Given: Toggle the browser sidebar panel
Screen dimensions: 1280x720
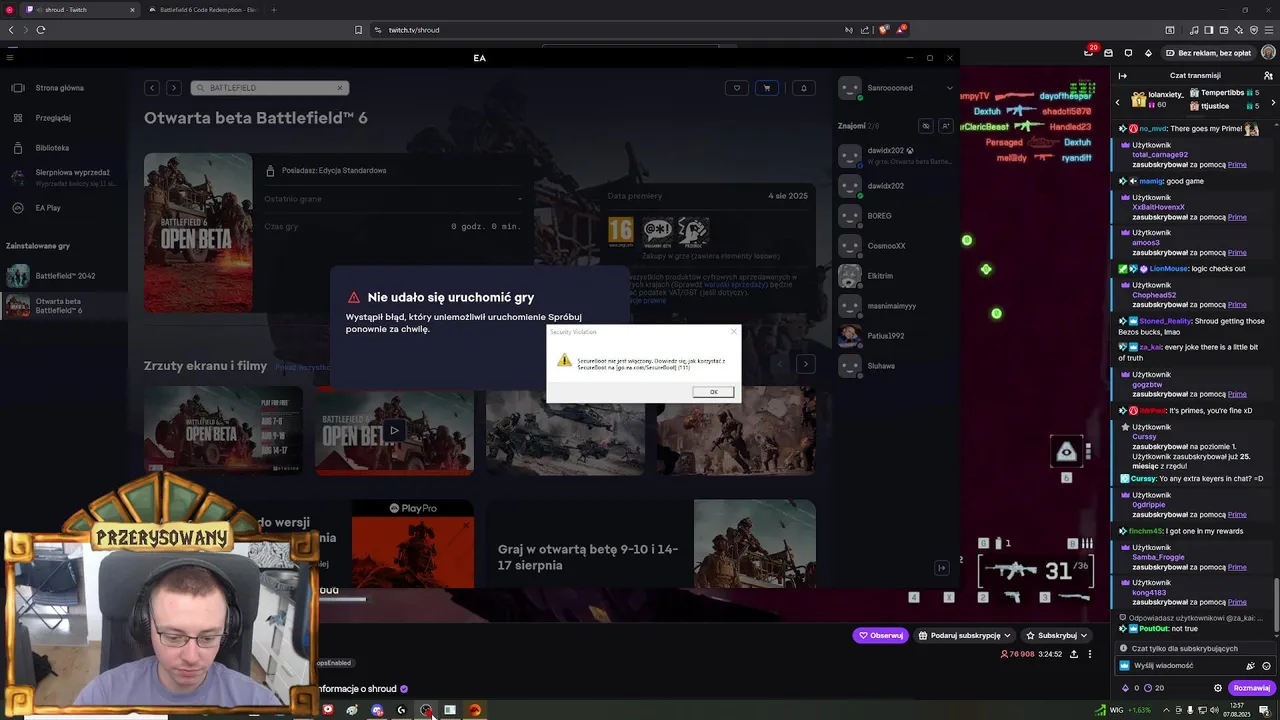Looking at the screenshot, I should click(1209, 30).
